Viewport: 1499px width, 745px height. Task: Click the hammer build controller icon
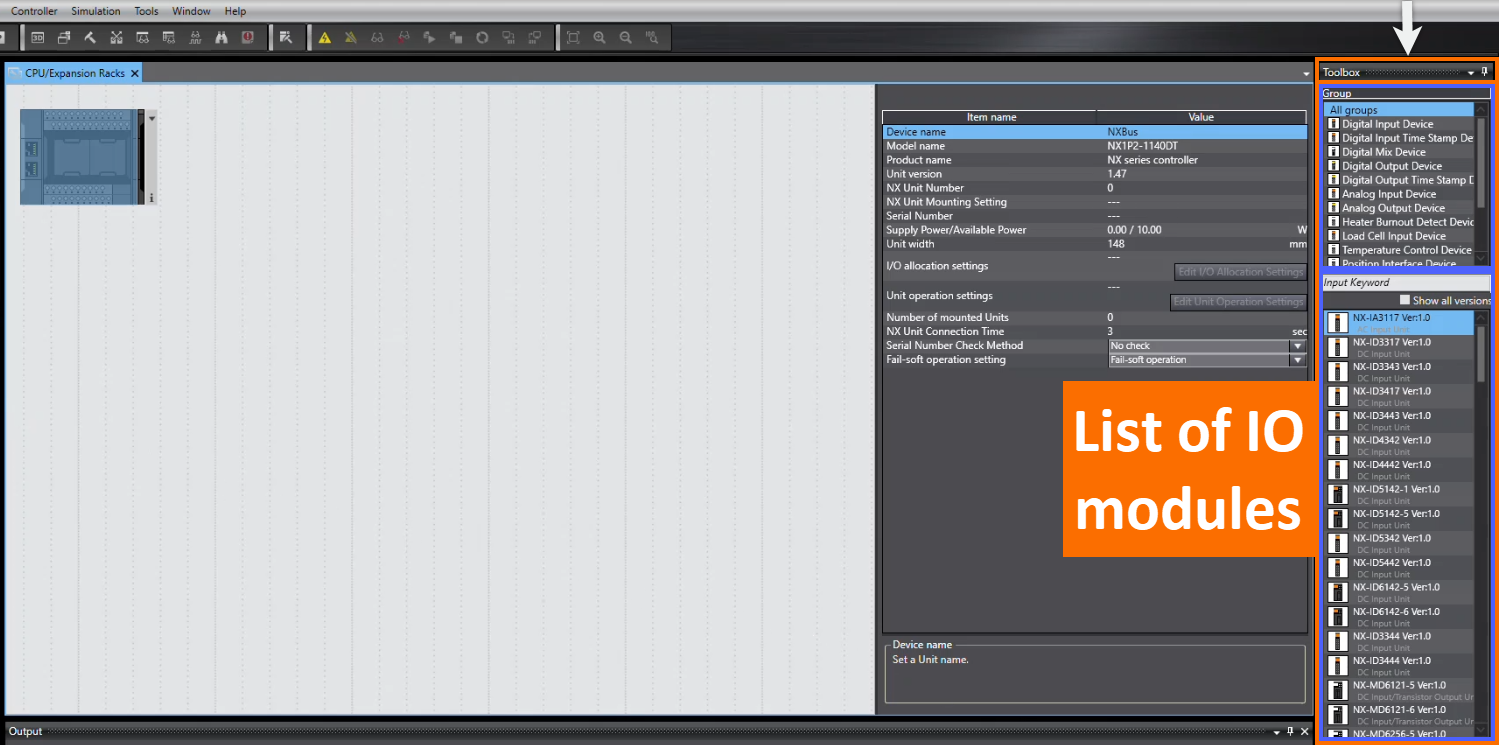click(x=90, y=37)
